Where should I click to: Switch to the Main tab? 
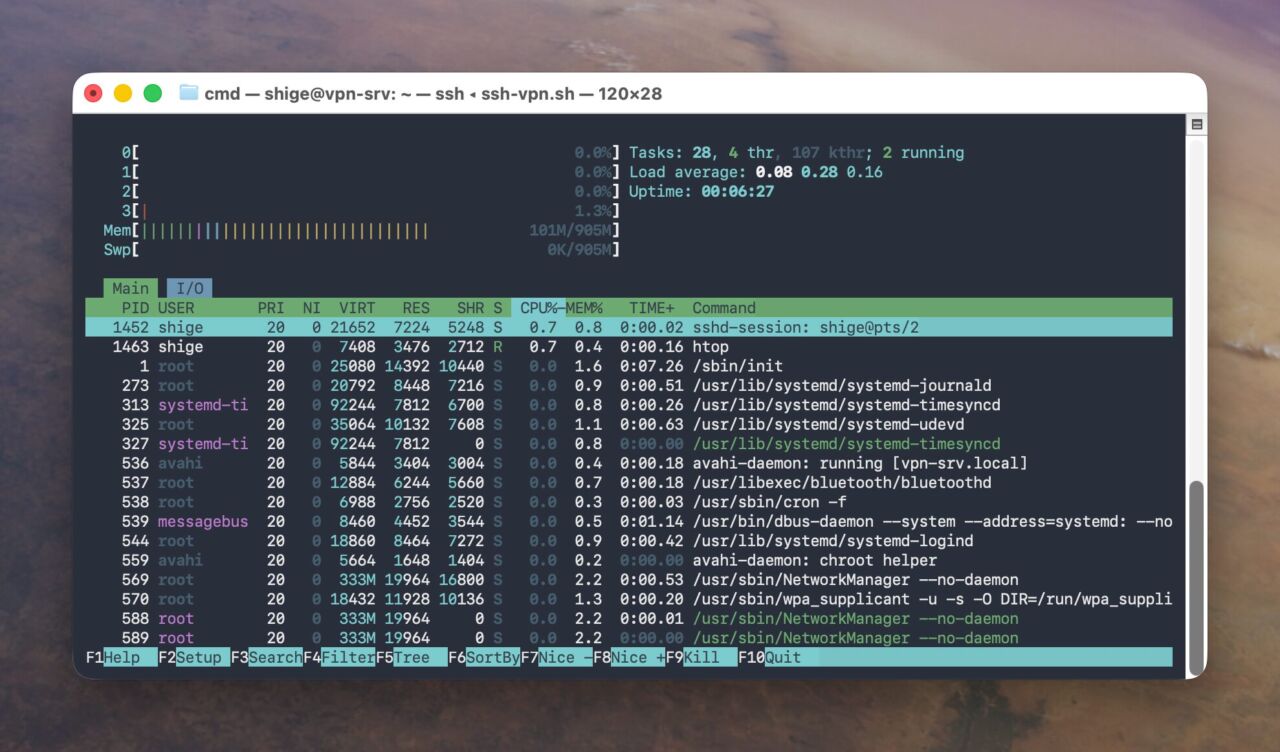[130, 288]
